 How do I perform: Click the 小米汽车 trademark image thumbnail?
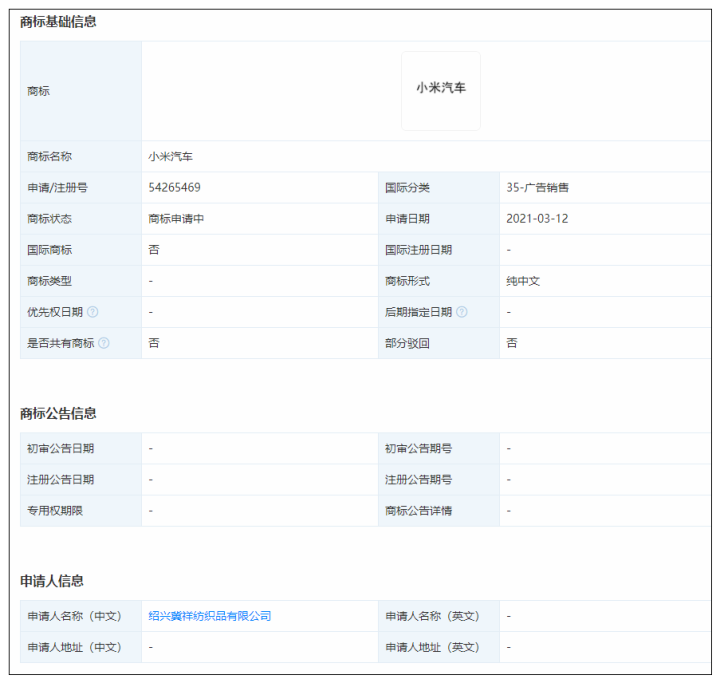pyautogui.click(x=441, y=90)
